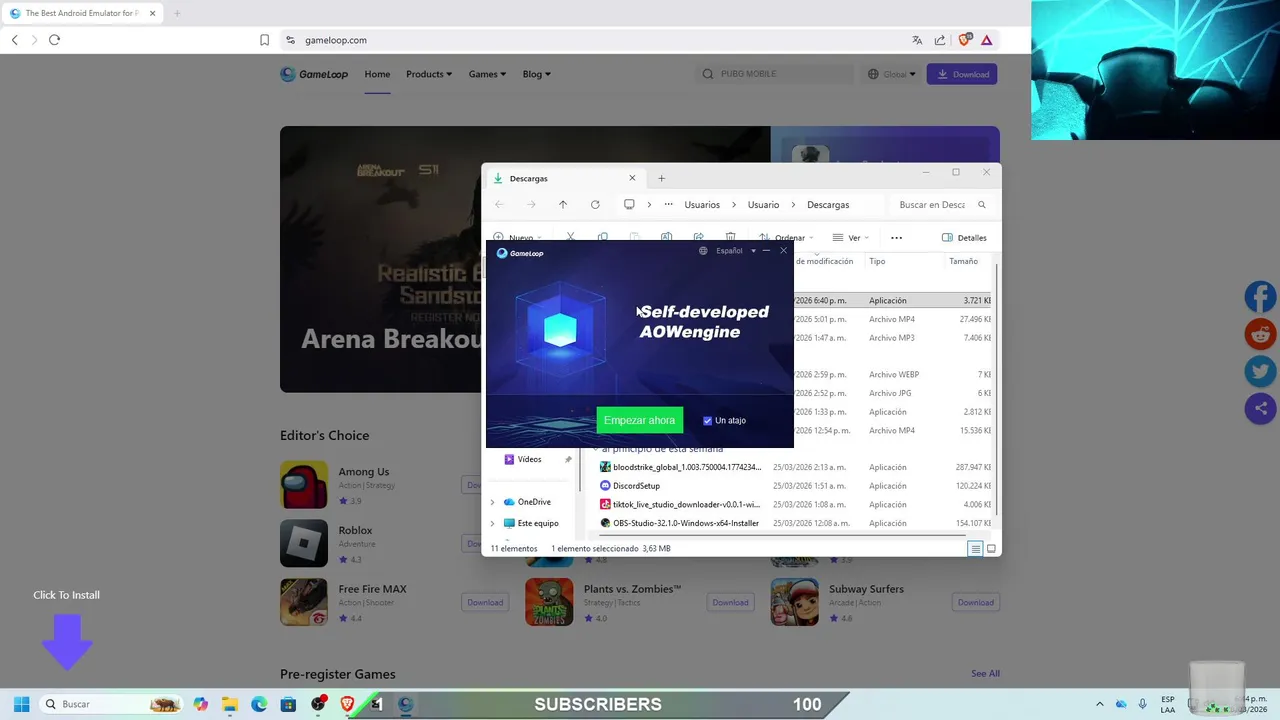Viewport: 1280px width, 720px height.
Task: Click See All next to Pre-register Games
Action: point(985,674)
